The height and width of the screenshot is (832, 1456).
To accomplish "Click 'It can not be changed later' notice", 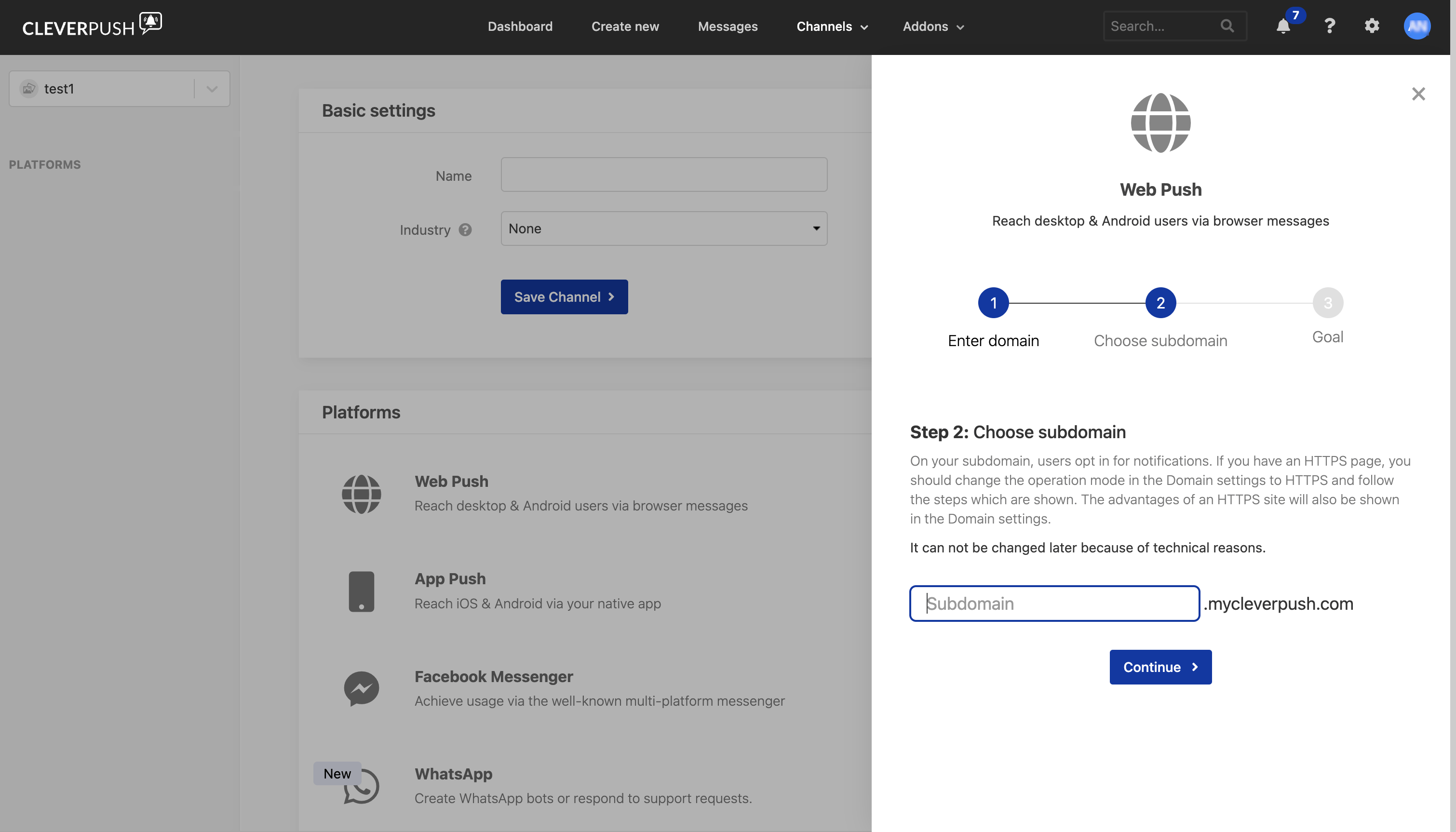I will (x=1088, y=548).
